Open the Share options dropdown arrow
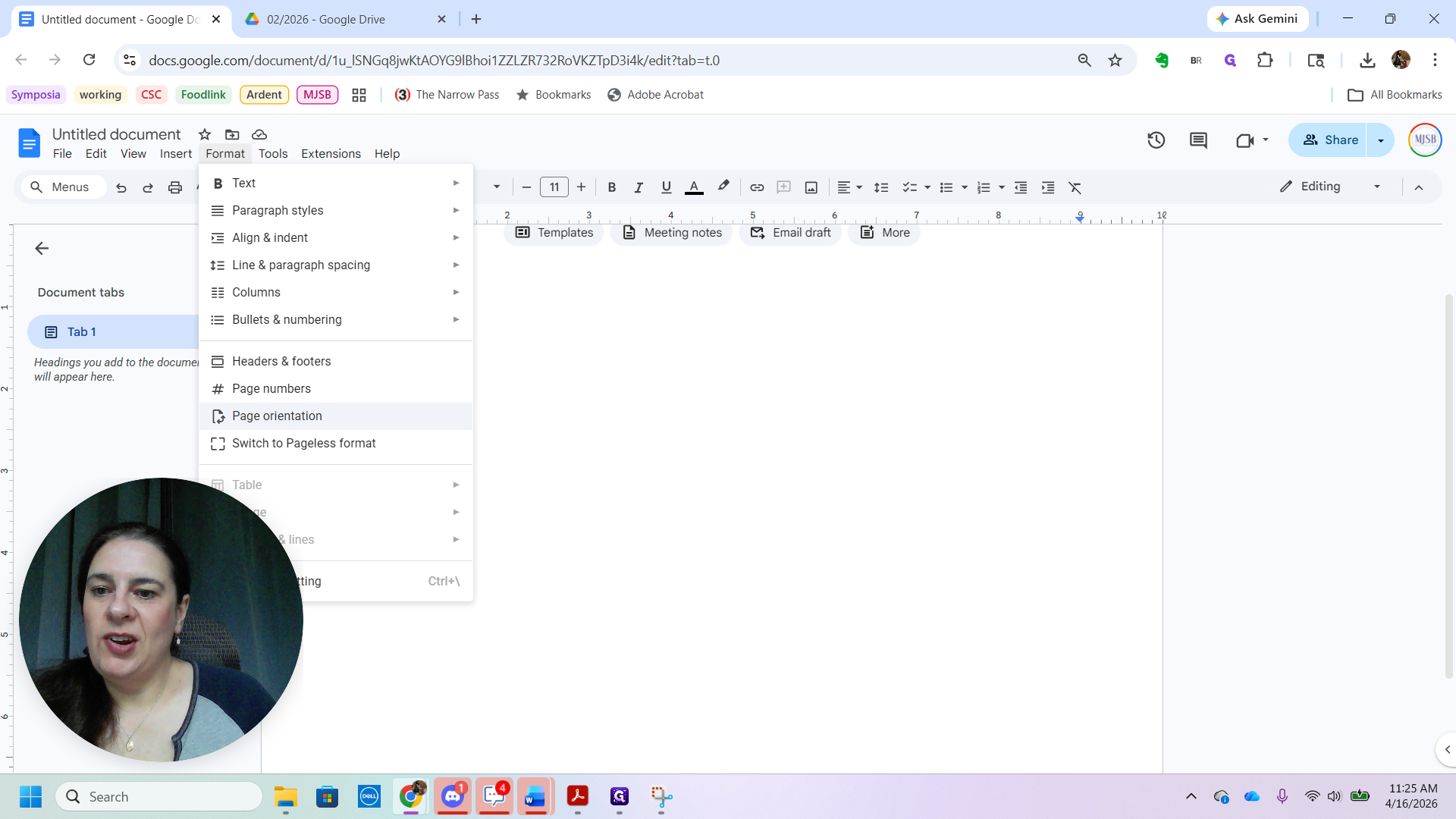Viewport: 1456px width, 819px height. click(x=1380, y=140)
